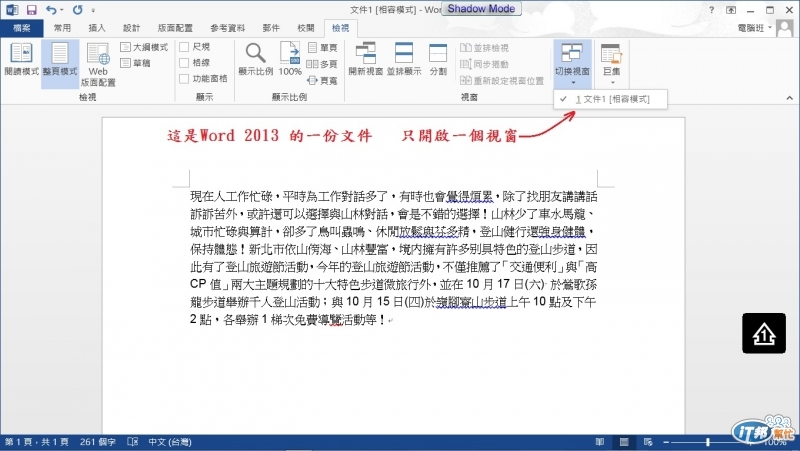Switch to 大綱模式 outline view

(144, 47)
